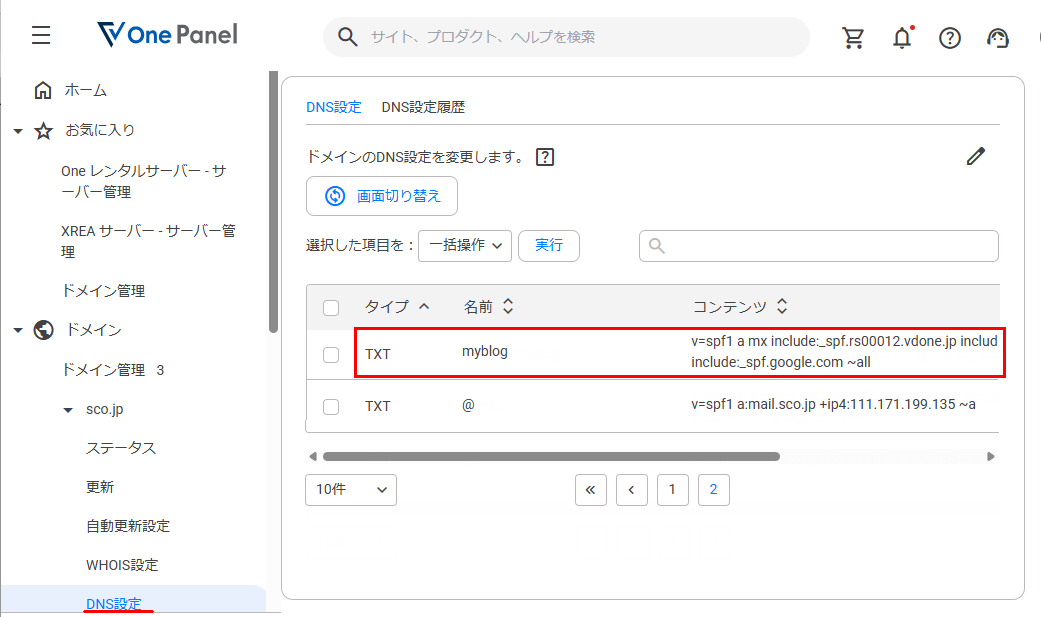This screenshot has width=1041, height=617.
Task: Open notifications bell
Action: (x=902, y=38)
